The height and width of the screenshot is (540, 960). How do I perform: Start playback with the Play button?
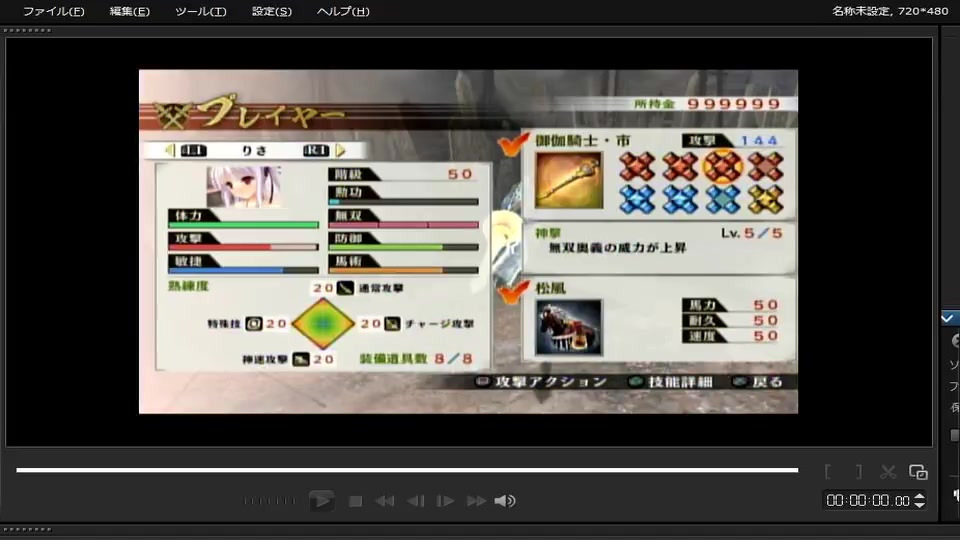[x=321, y=501]
